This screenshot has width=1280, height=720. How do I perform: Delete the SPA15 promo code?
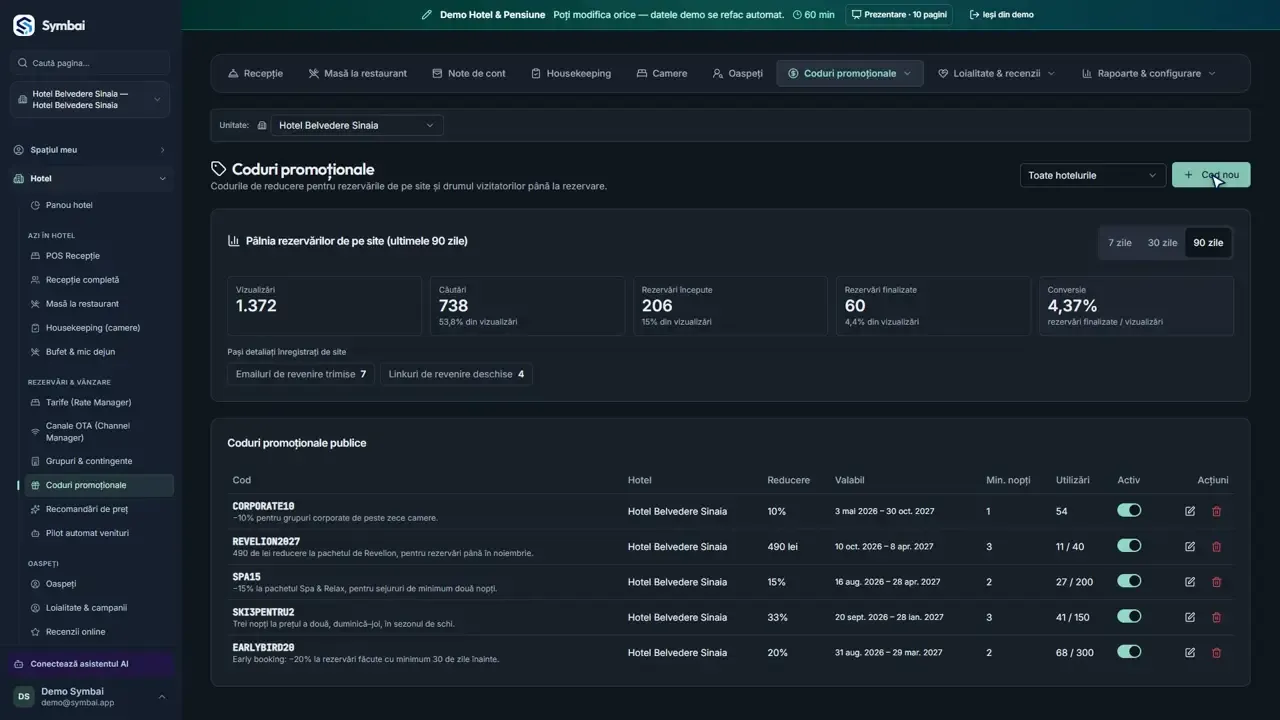point(1217,582)
